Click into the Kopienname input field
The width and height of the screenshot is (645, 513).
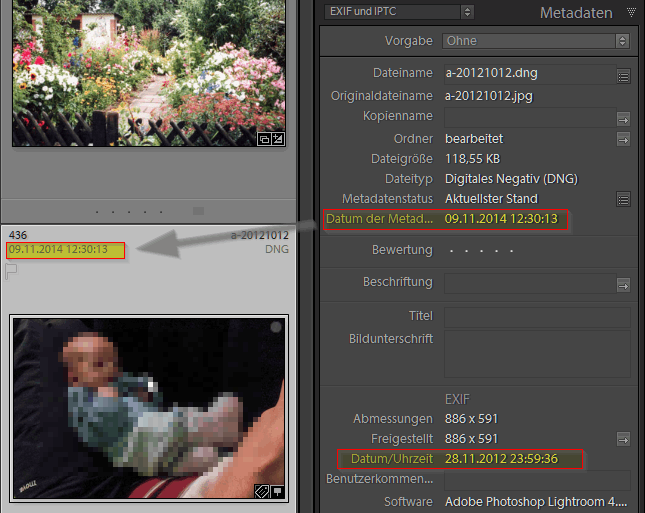click(530, 117)
